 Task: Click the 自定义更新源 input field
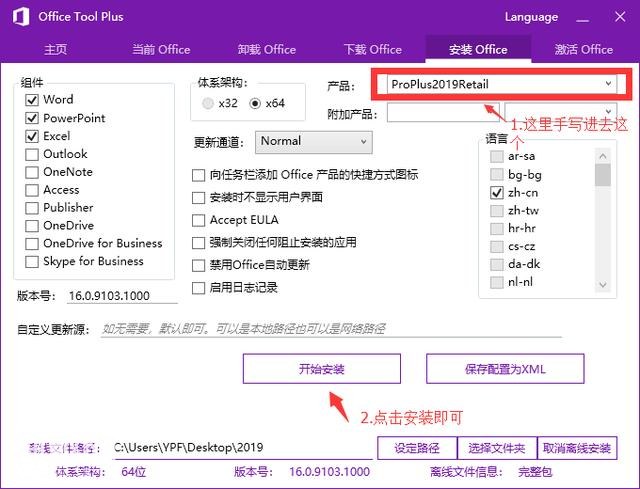(x=331, y=329)
